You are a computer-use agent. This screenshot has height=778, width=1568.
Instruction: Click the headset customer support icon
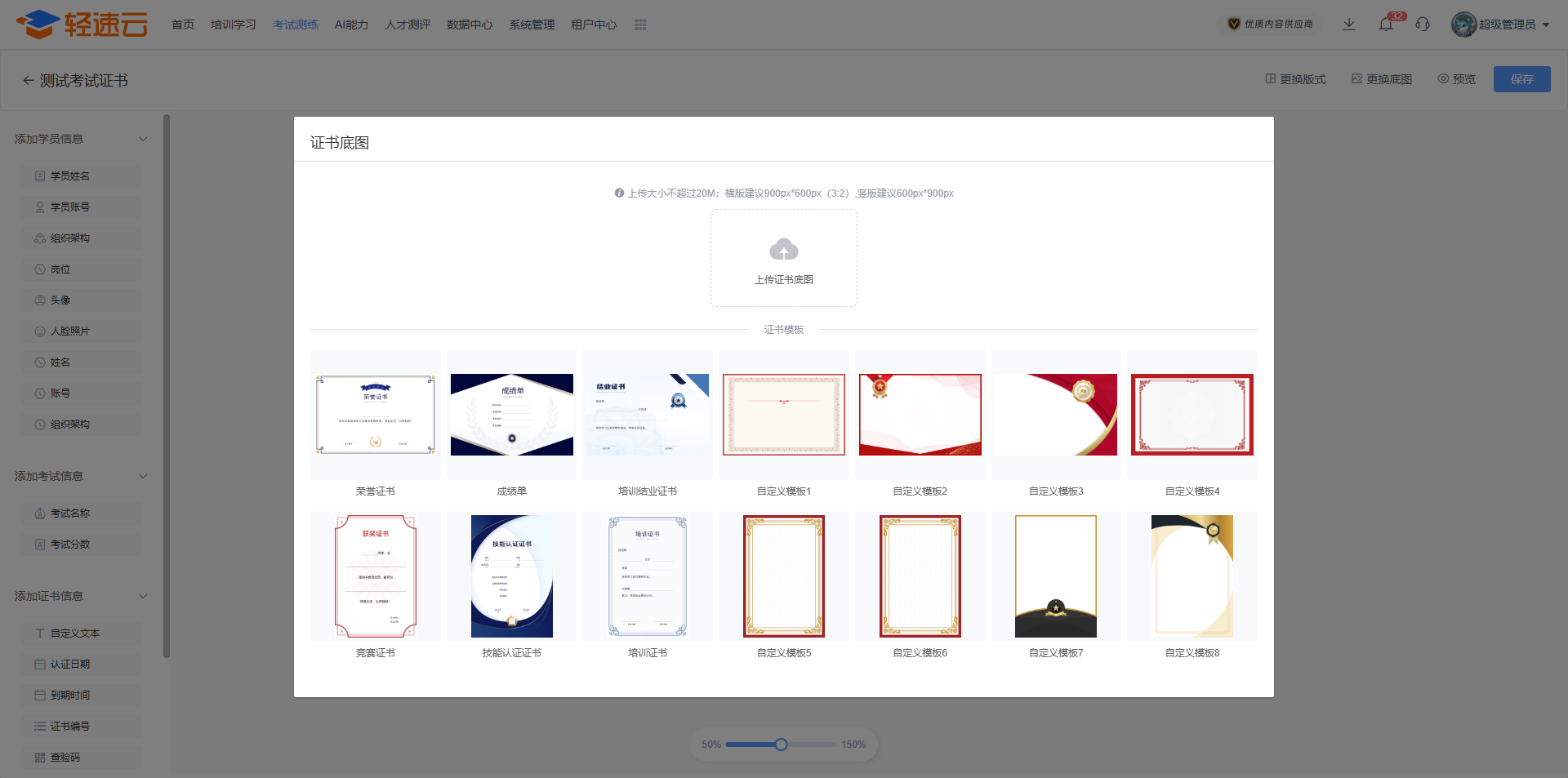click(x=1423, y=24)
